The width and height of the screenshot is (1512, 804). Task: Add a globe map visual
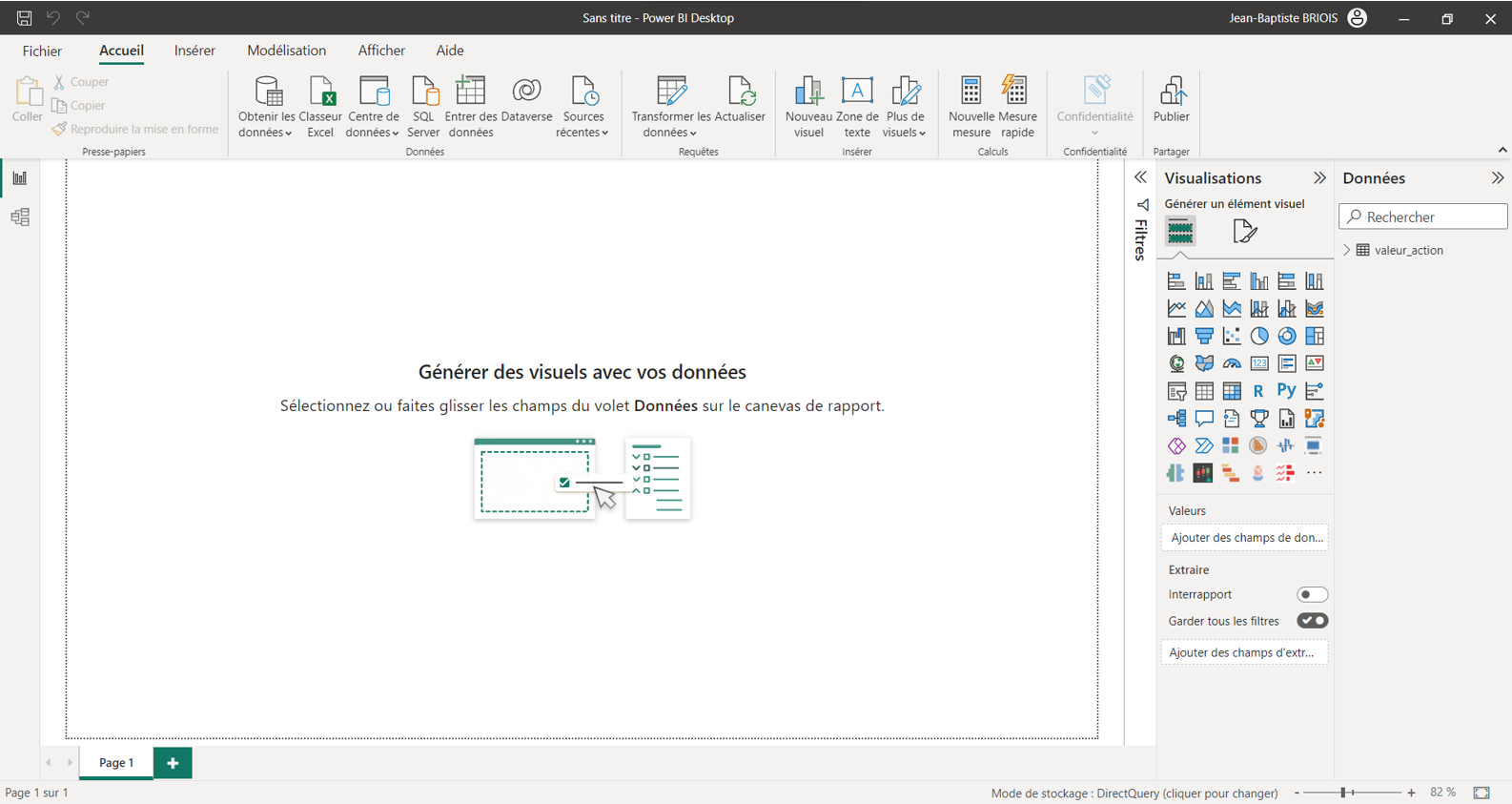point(1176,363)
